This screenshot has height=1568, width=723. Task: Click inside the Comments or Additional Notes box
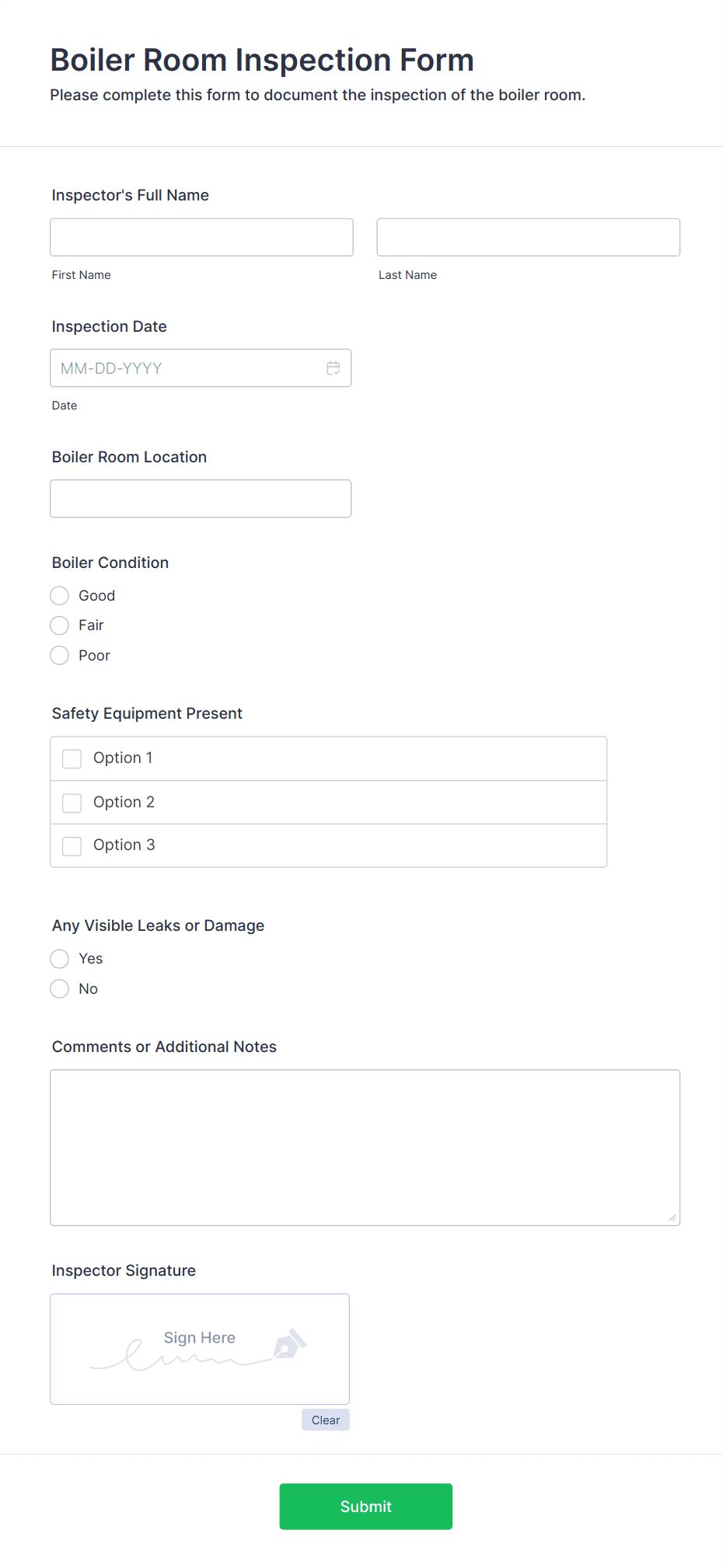click(x=365, y=1142)
